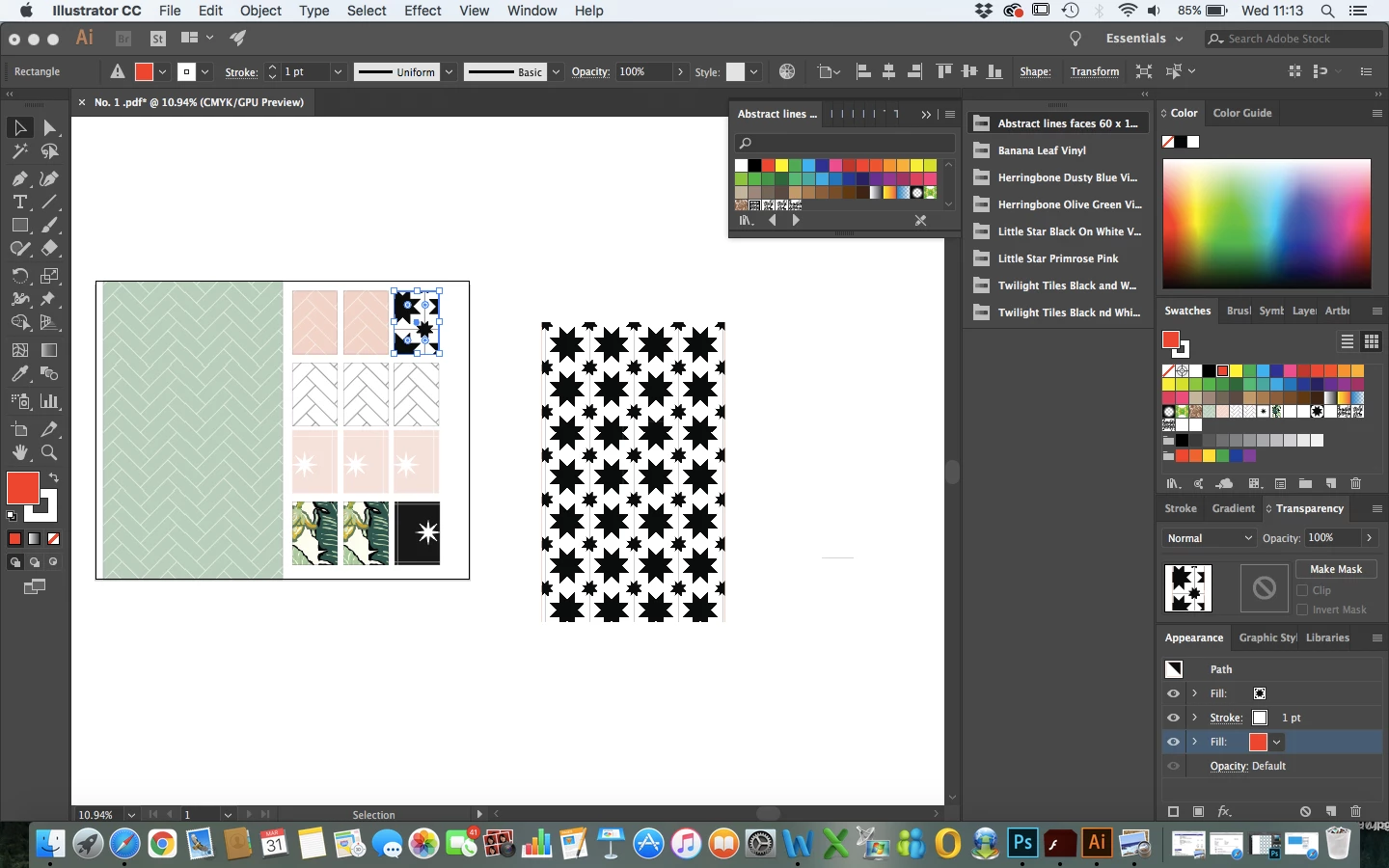Switch to Color Guide tab
Image resolution: width=1389 pixels, height=868 pixels.
[1242, 113]
